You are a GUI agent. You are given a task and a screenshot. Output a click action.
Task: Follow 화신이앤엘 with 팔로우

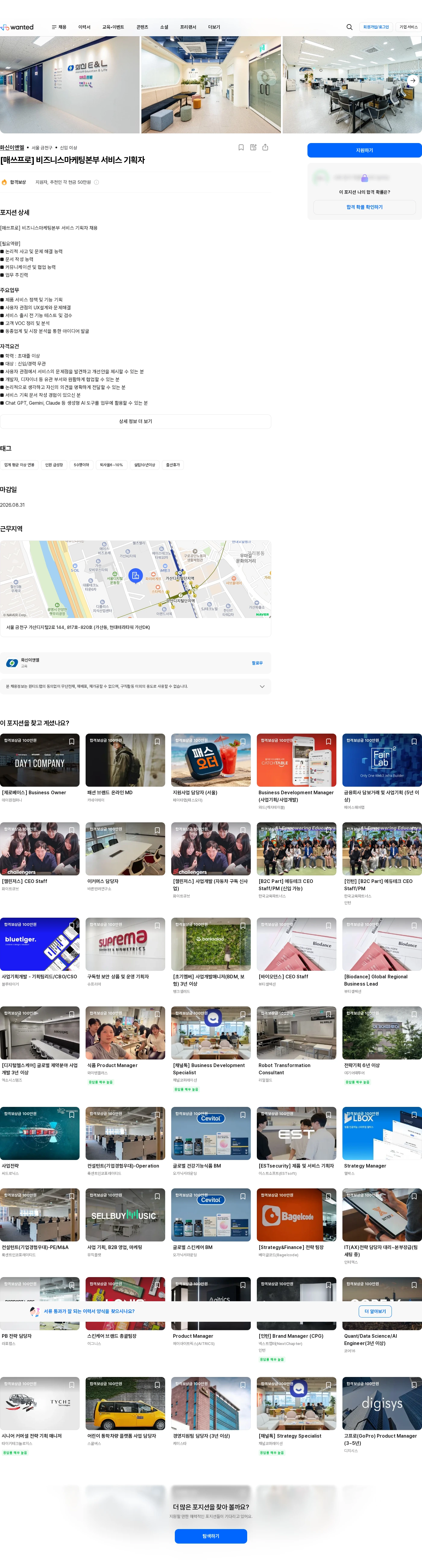click(257, 663)
